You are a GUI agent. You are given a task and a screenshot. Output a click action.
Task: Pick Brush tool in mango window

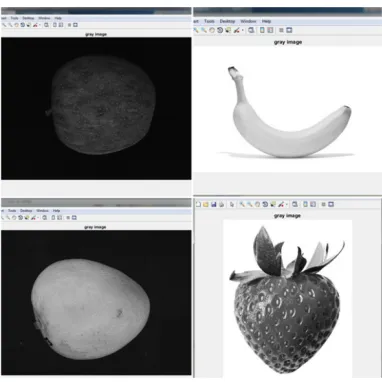[33, 218]
